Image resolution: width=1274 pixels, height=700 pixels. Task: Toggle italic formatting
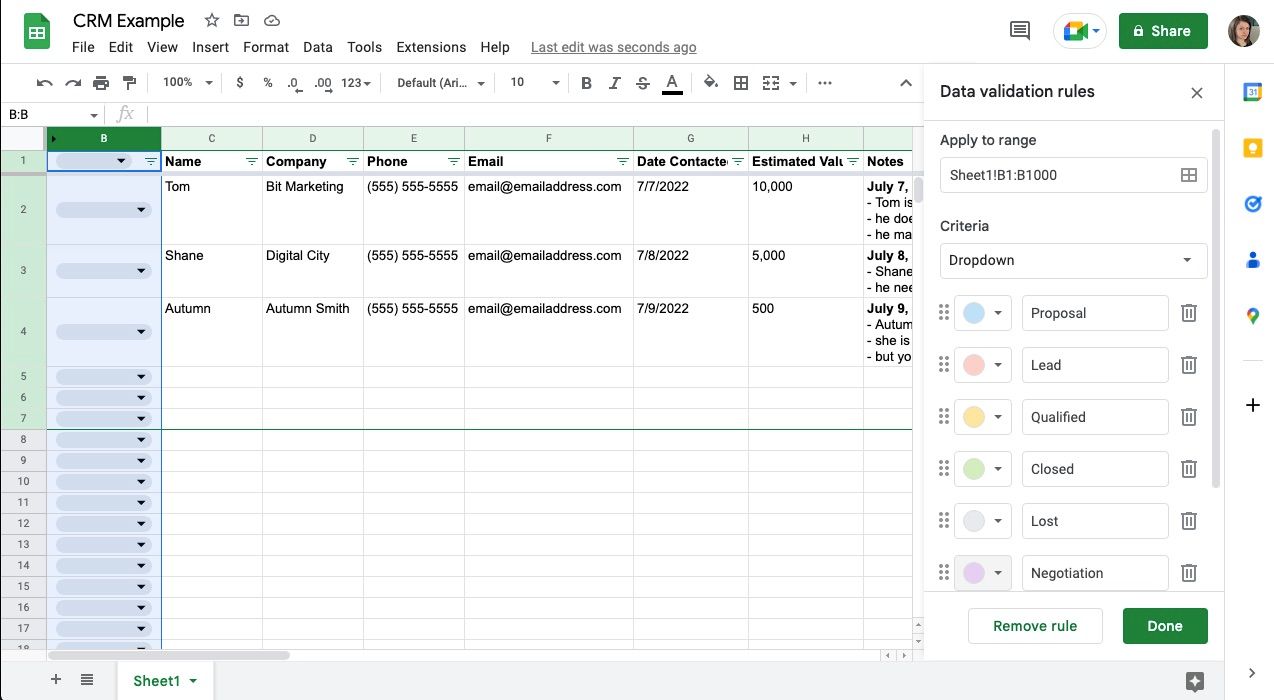coord(614,83)
